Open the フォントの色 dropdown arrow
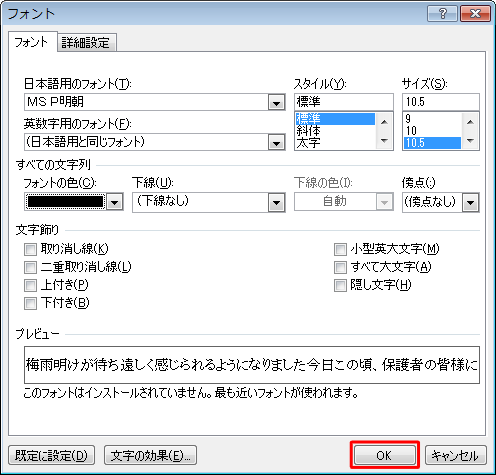Screen dimensions: 496x475 [115, 202]
